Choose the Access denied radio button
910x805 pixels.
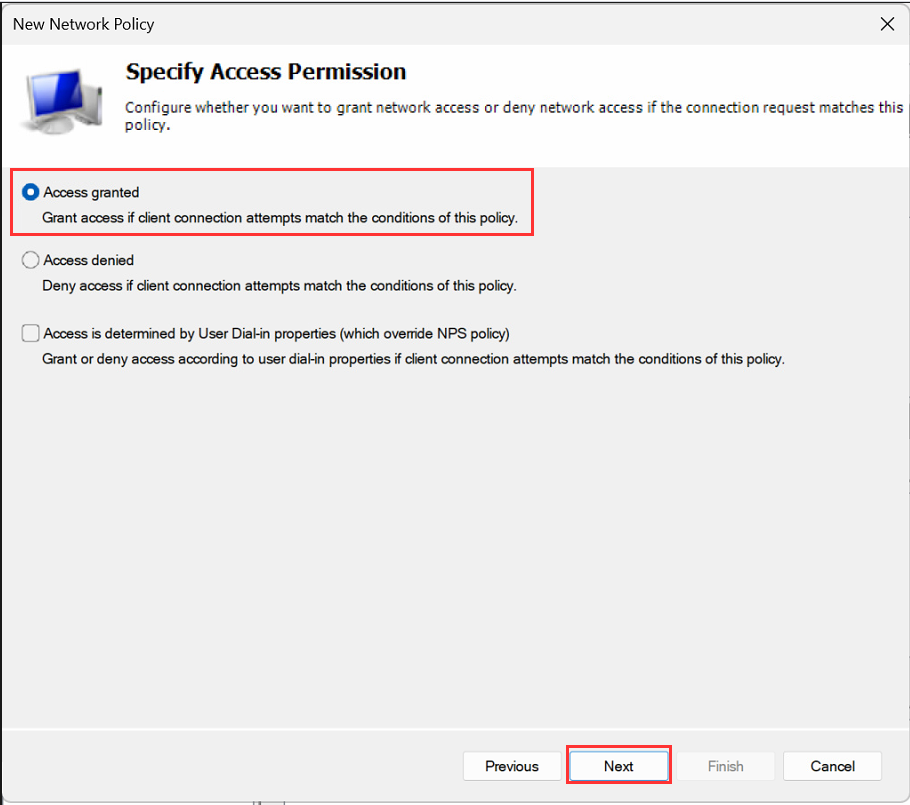30,260
